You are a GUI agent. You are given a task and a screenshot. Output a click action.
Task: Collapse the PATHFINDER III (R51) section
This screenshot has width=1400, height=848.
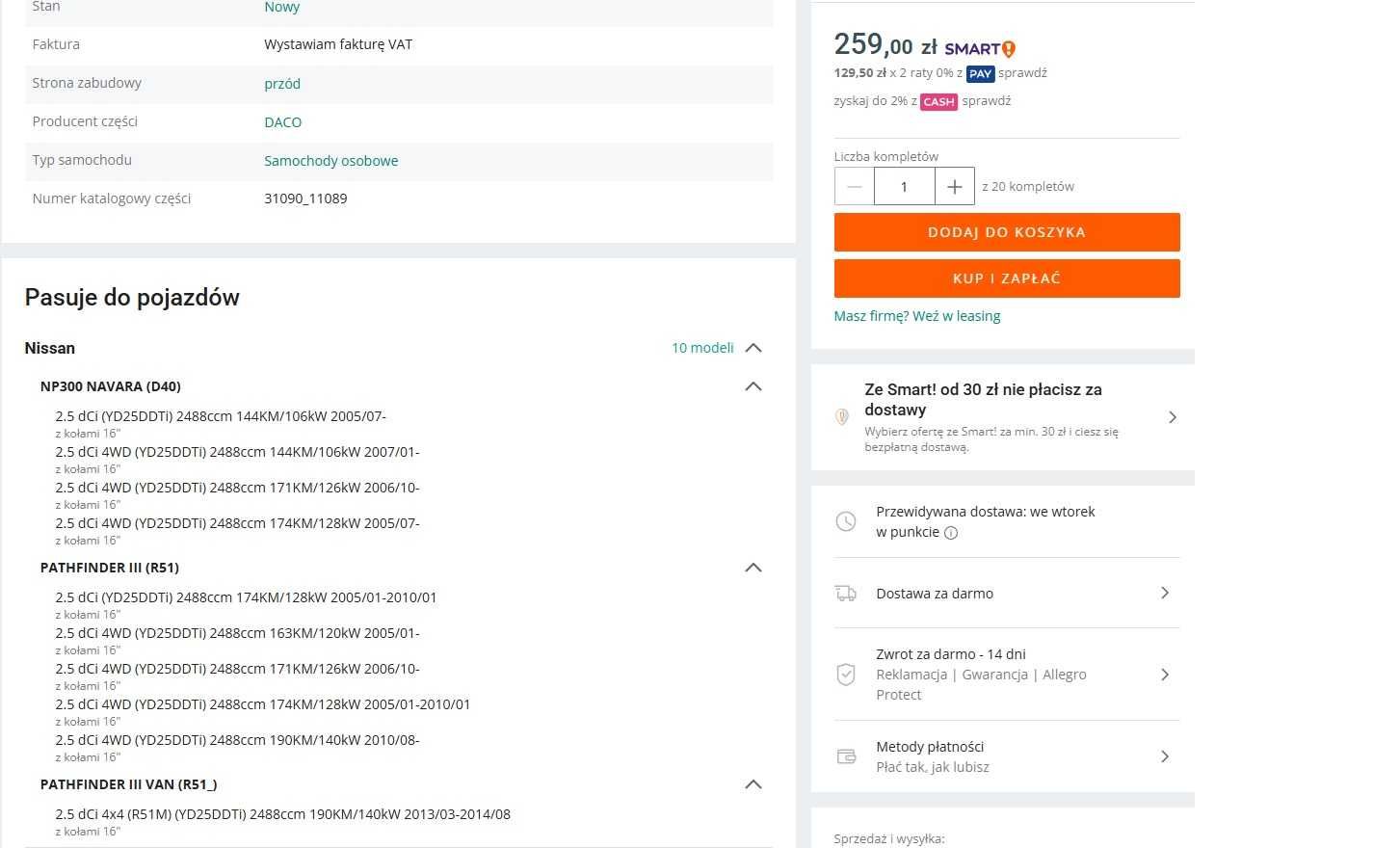coord(753,568)
